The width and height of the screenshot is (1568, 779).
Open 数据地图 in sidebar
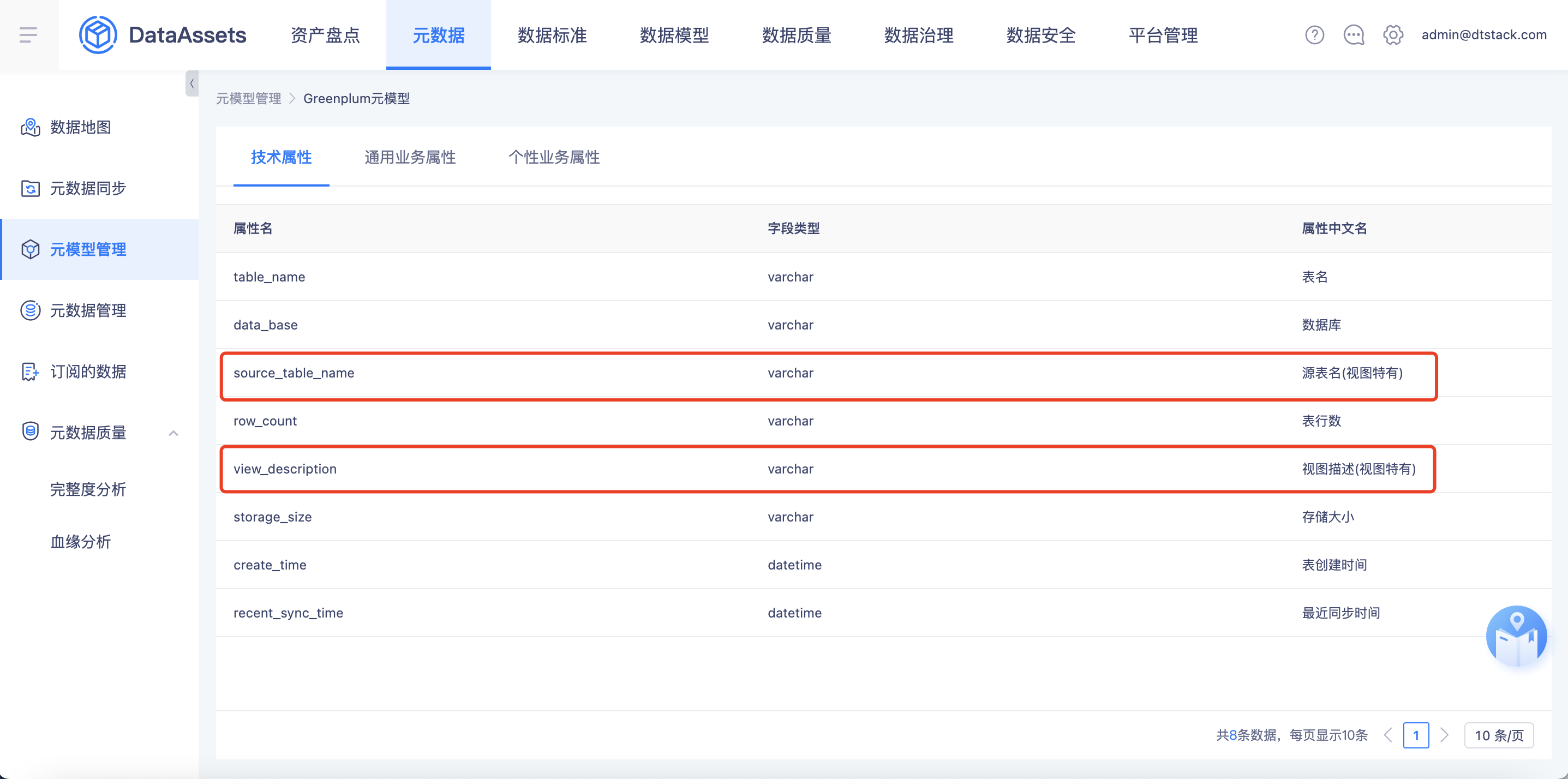(x=80, y=127)
